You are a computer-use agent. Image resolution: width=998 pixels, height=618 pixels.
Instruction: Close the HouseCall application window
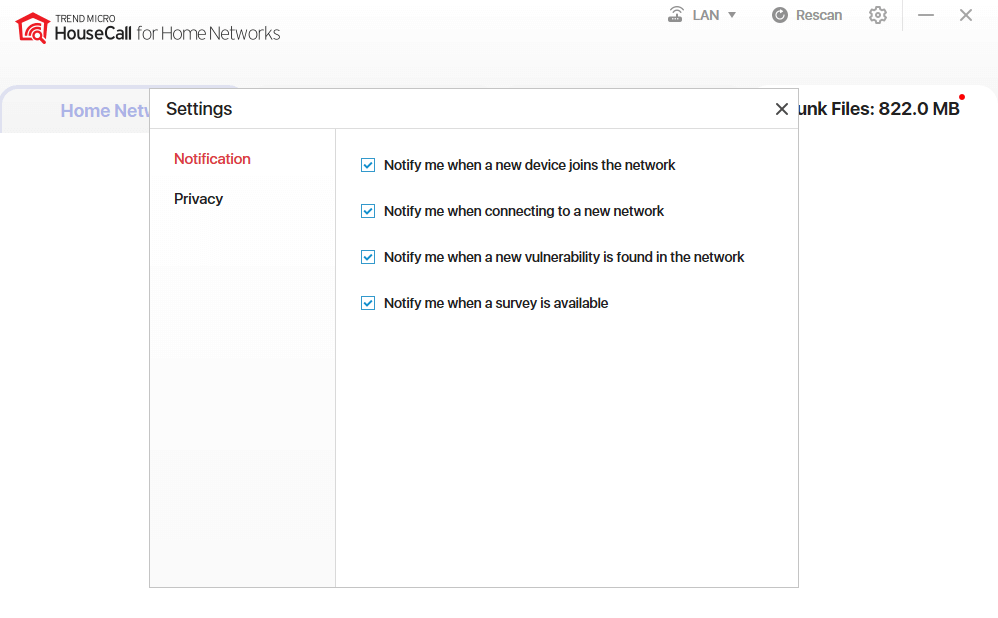coord(966,15)
